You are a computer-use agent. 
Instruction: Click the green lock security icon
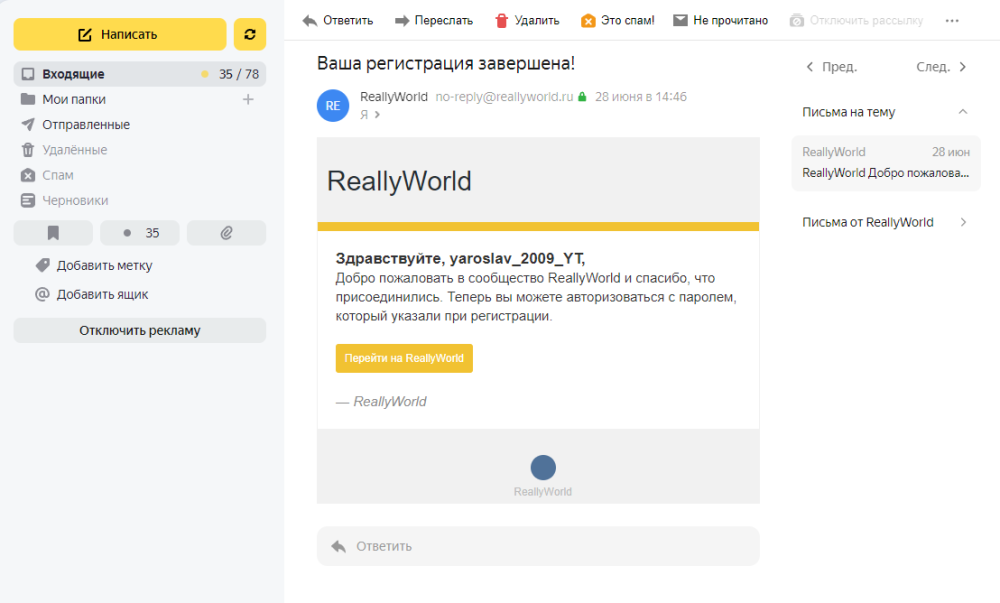(x=582, y=97)
